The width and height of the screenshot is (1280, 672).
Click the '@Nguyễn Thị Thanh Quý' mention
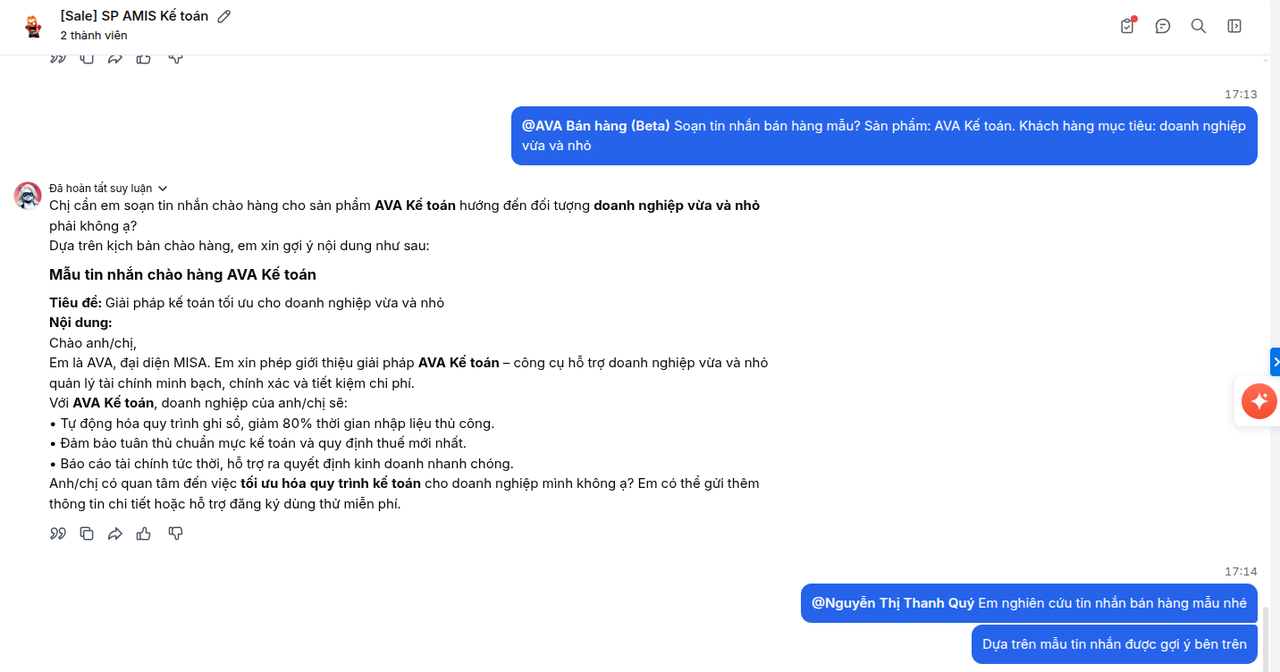tap(892, 603)
